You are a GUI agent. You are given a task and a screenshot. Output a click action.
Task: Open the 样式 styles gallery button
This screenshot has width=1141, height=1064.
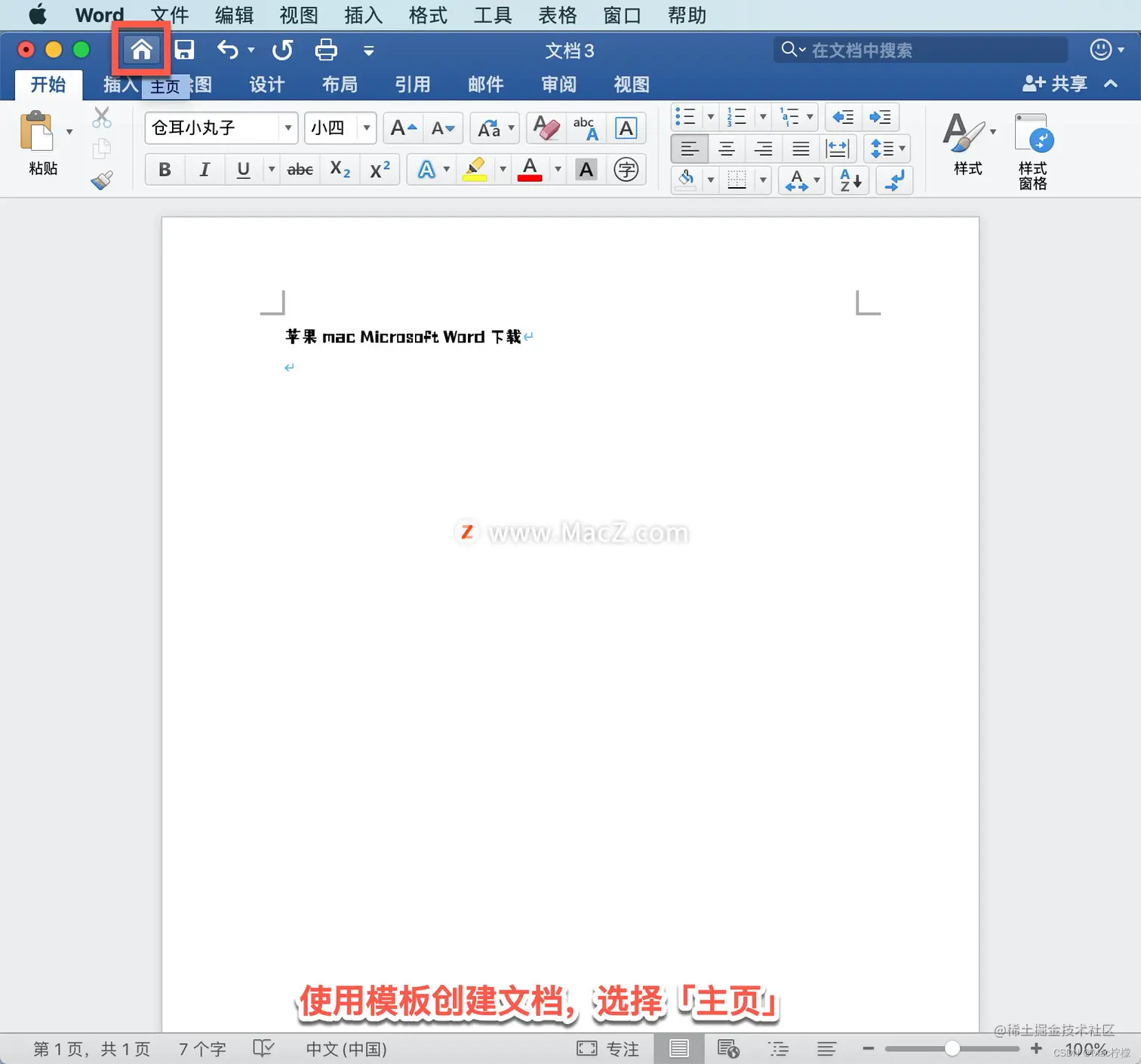click(x=968, y=144)
